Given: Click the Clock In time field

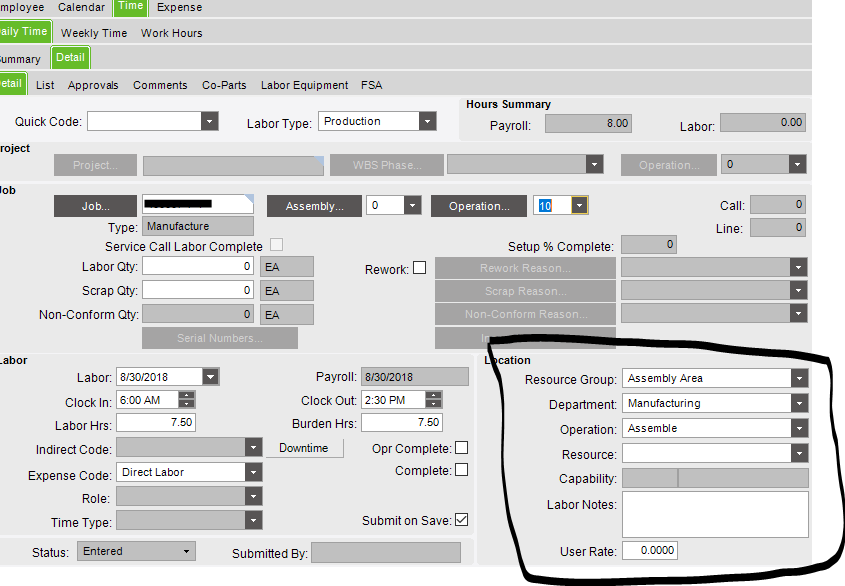Looking at the screenshot, I should (147, 400).
